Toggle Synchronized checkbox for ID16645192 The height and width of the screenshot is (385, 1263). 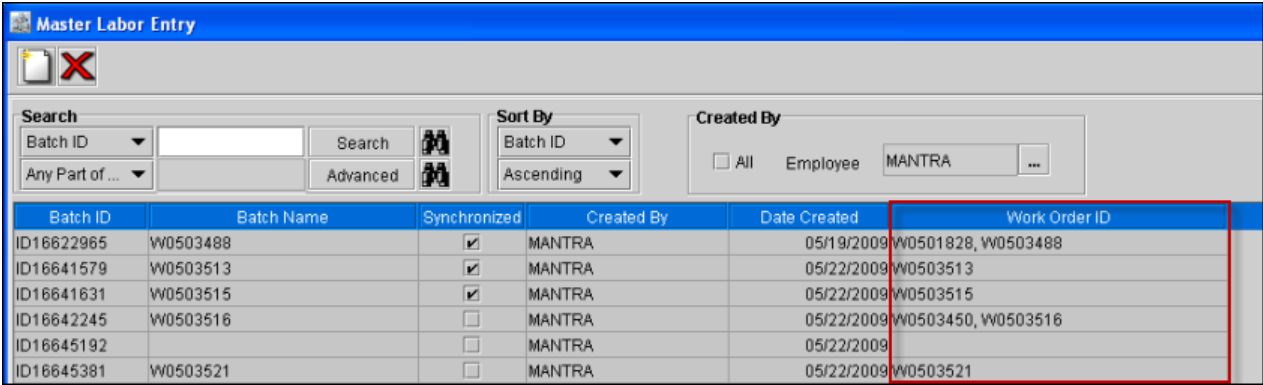[473, 346]
